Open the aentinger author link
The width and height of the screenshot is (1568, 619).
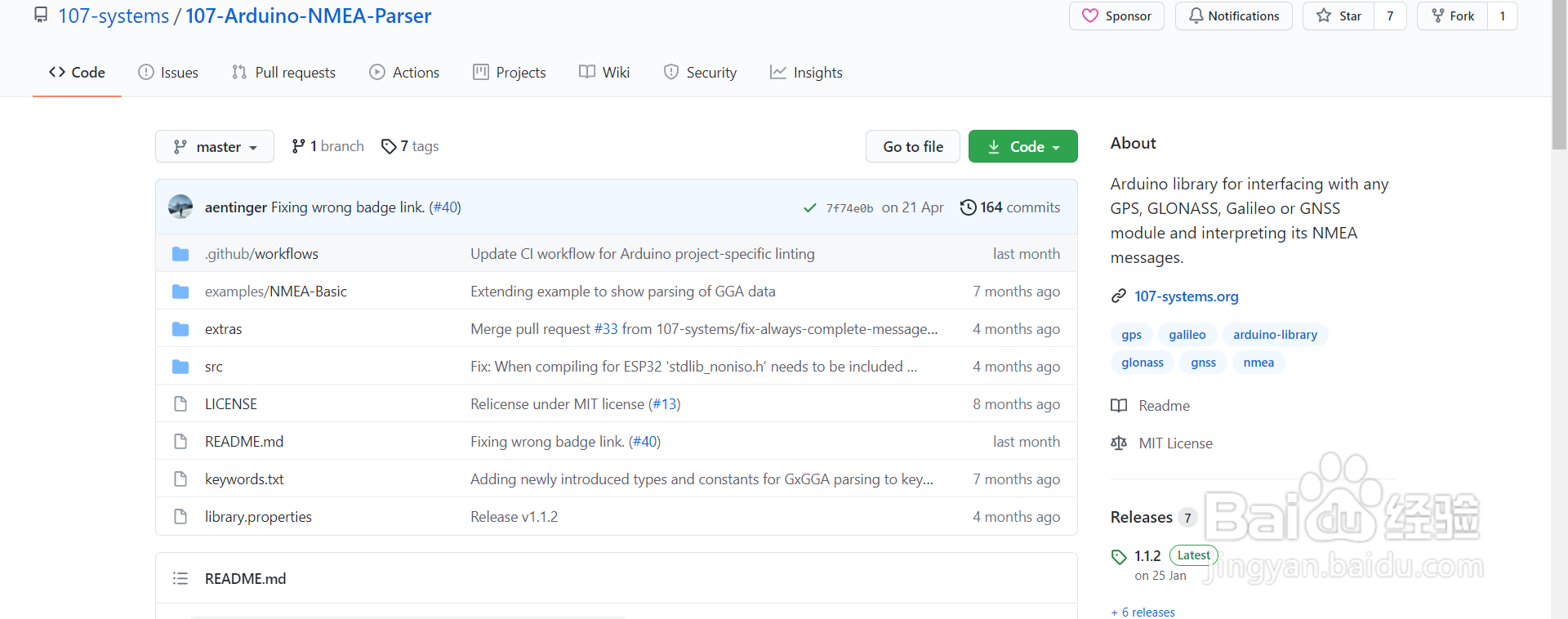pos(236,207)
